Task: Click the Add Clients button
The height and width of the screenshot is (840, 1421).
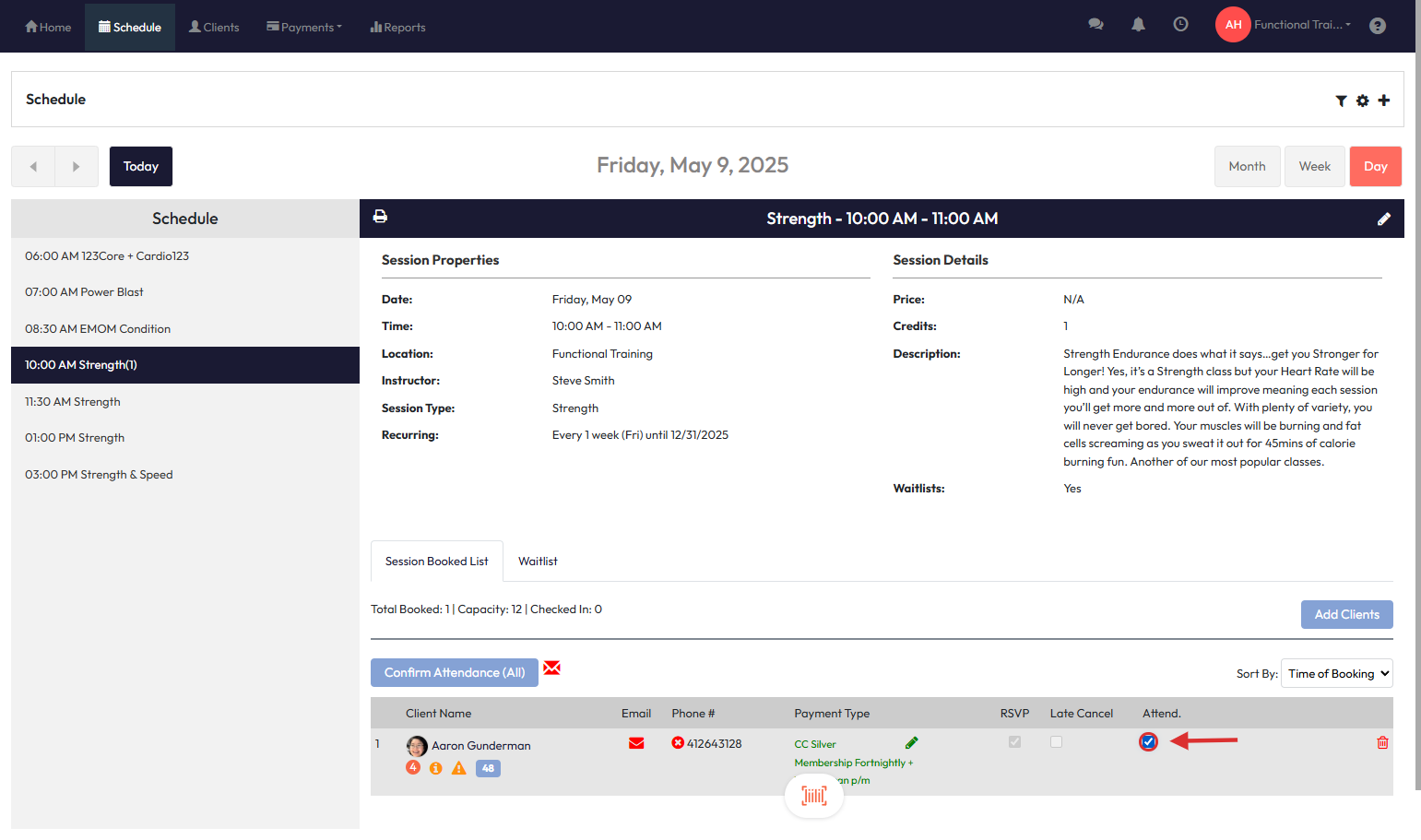Action: (x=1346, y=614)
